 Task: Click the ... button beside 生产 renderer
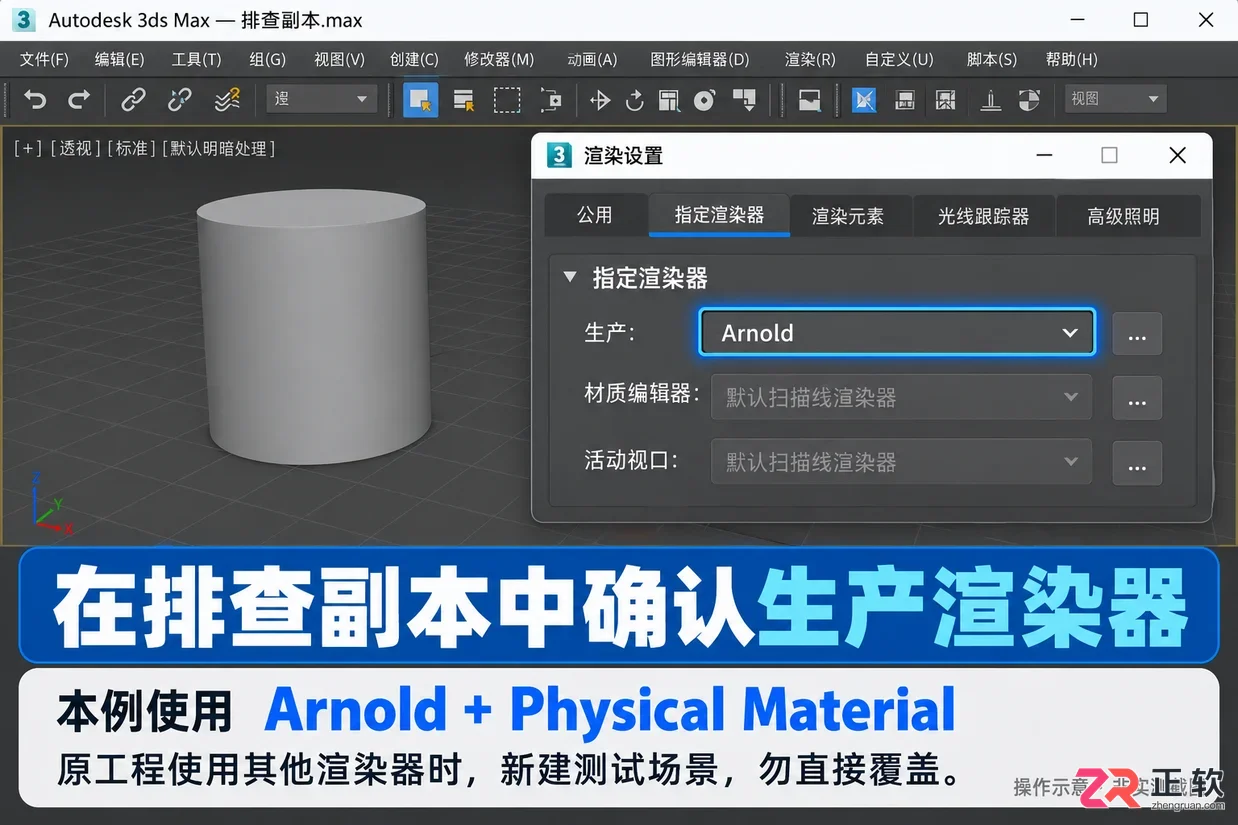(x=1137, y=334)
